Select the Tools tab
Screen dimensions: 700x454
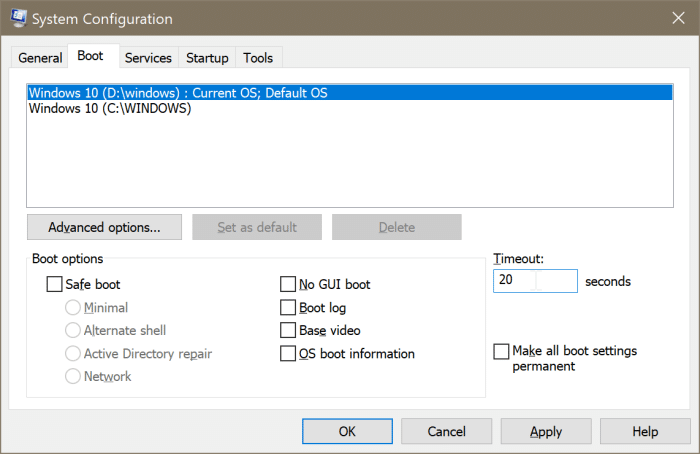(258, 58)
